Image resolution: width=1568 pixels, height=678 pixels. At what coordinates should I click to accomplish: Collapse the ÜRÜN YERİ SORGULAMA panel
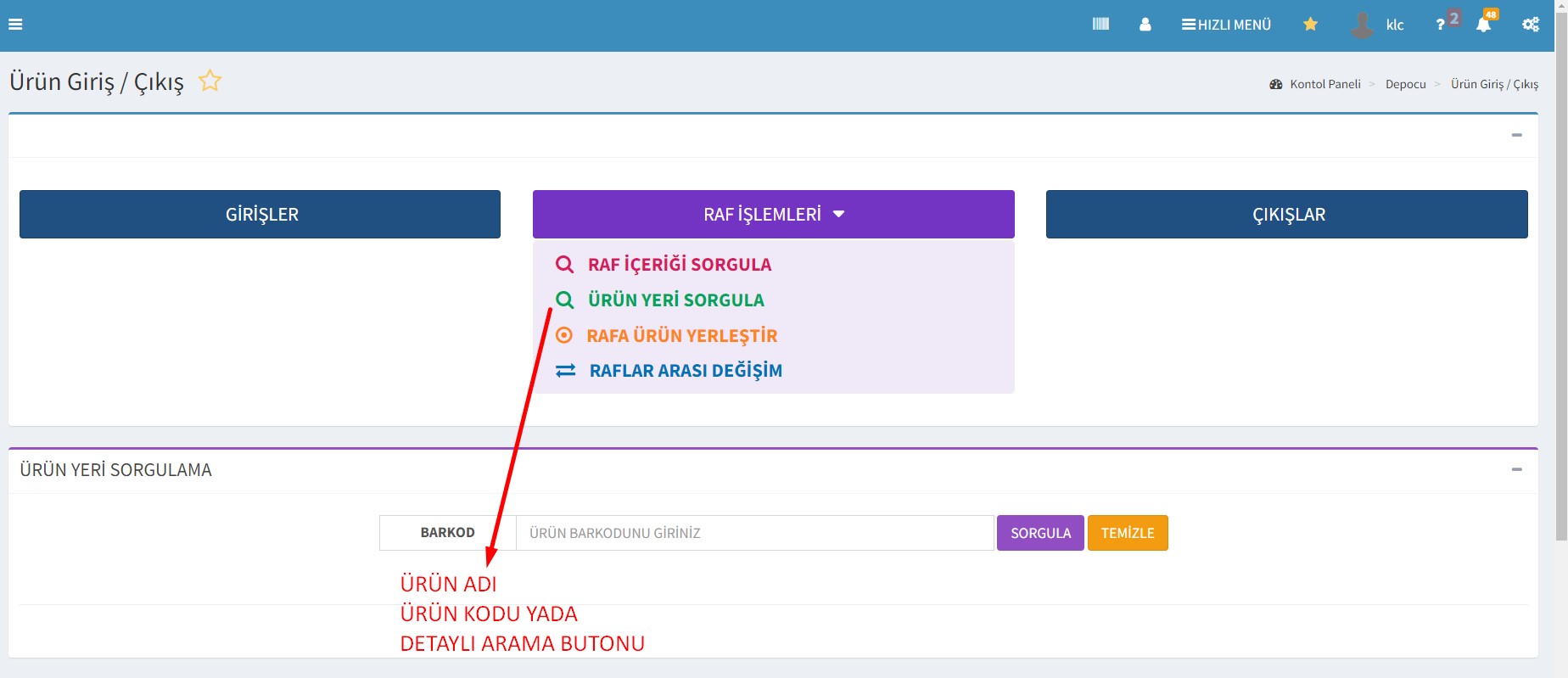pos(1516,469)
